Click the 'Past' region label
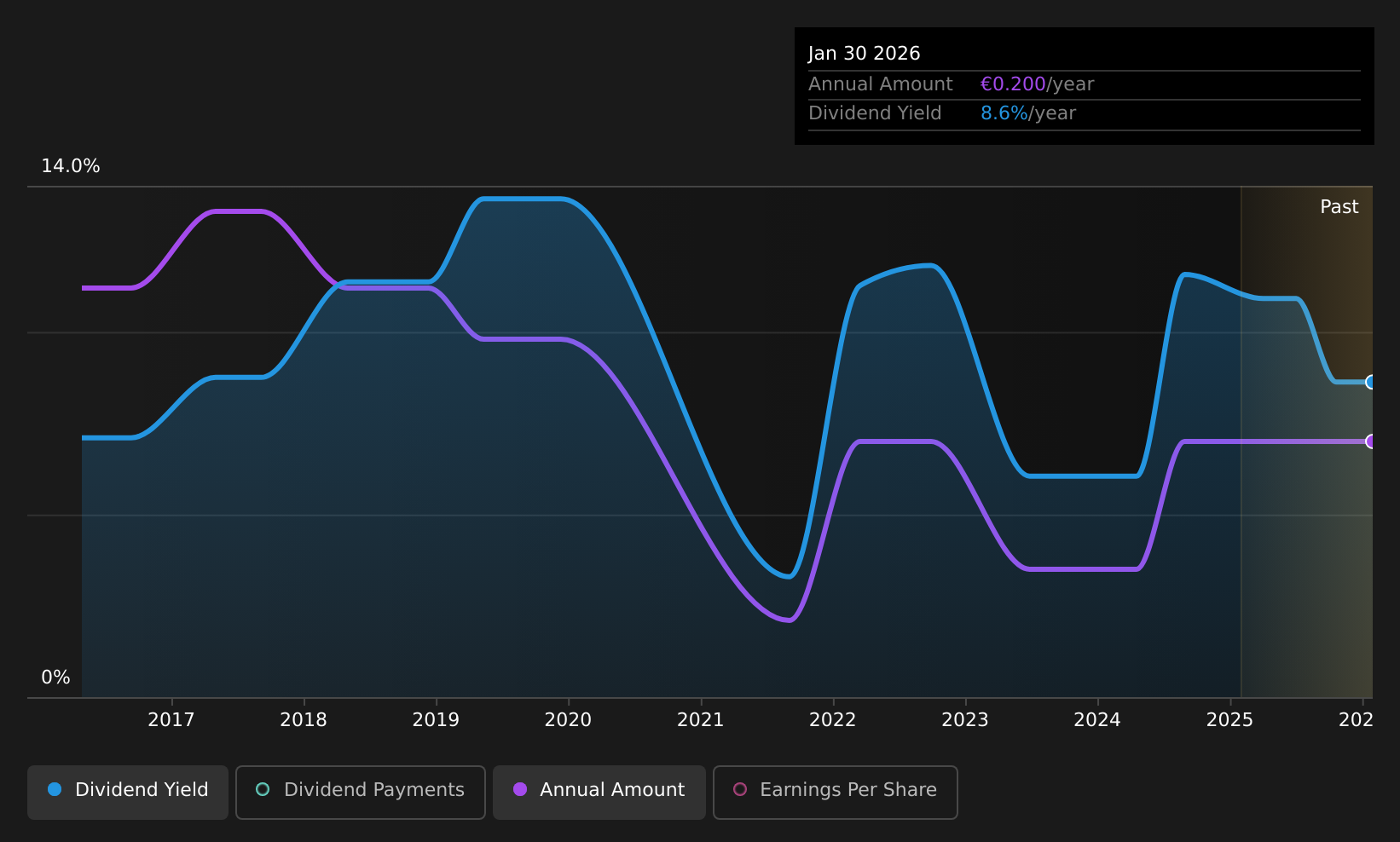This screenshot has height=842, width=1400. (1339, 207)
